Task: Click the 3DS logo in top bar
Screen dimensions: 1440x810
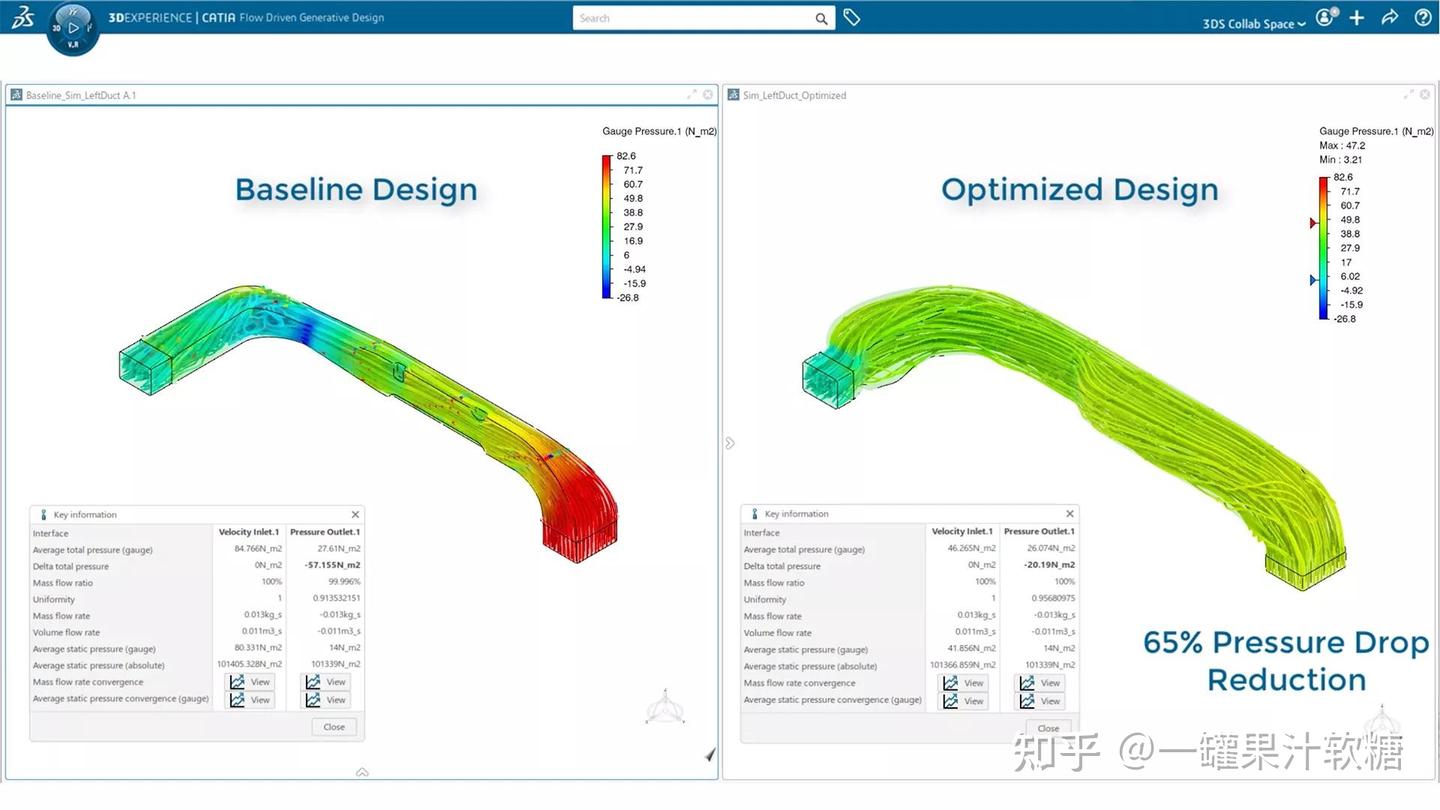Action: coord(22,17)
